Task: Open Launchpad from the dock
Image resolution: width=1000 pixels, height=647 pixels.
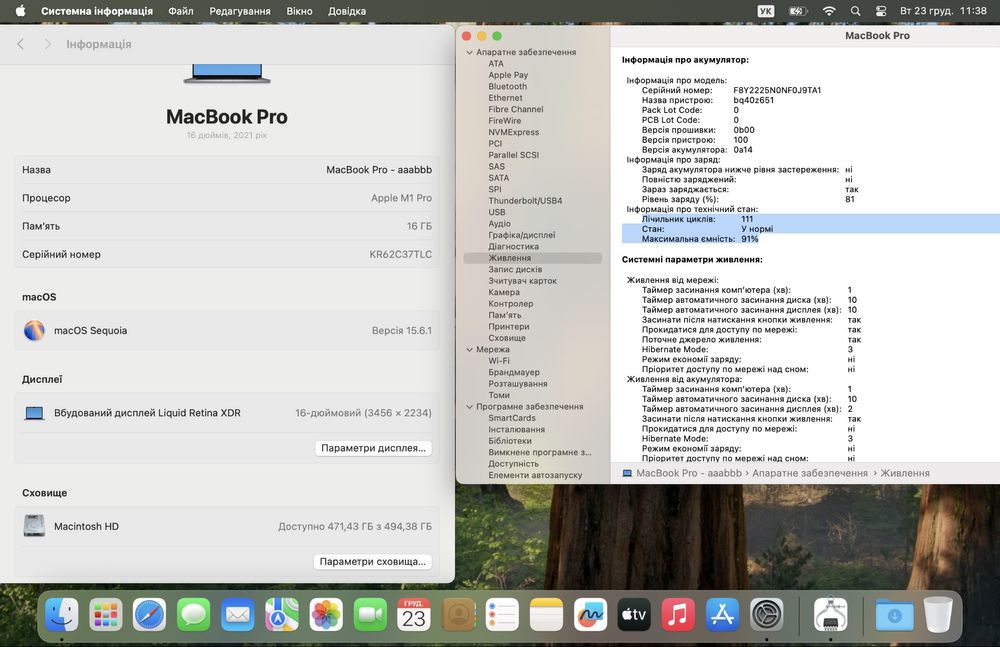Action: pyautogui.click(x=106, y=614)
